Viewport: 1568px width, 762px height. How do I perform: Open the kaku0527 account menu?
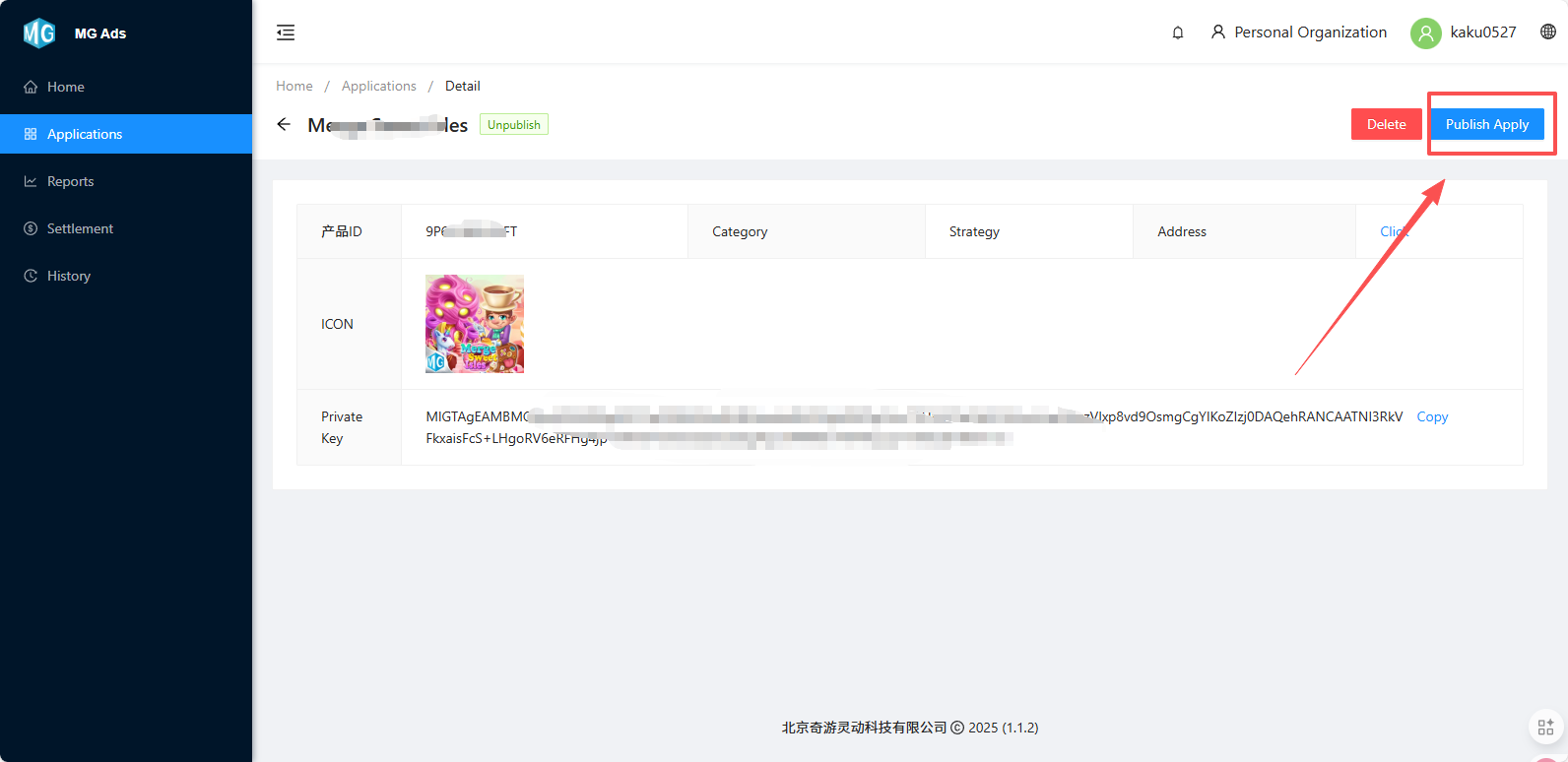pos(1482,32)
